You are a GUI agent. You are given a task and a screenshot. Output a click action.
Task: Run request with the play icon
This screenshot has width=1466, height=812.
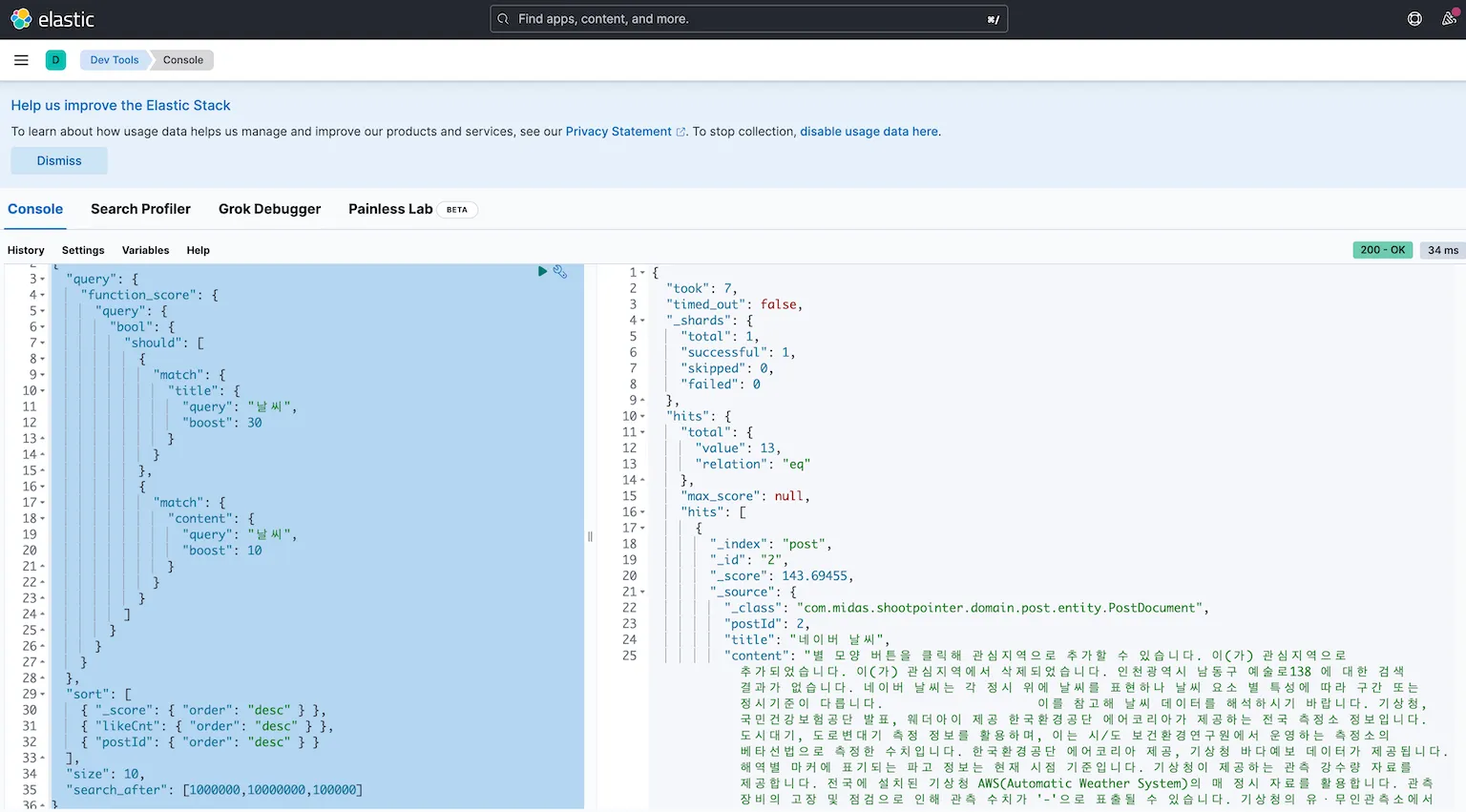[x=542, y=272]
